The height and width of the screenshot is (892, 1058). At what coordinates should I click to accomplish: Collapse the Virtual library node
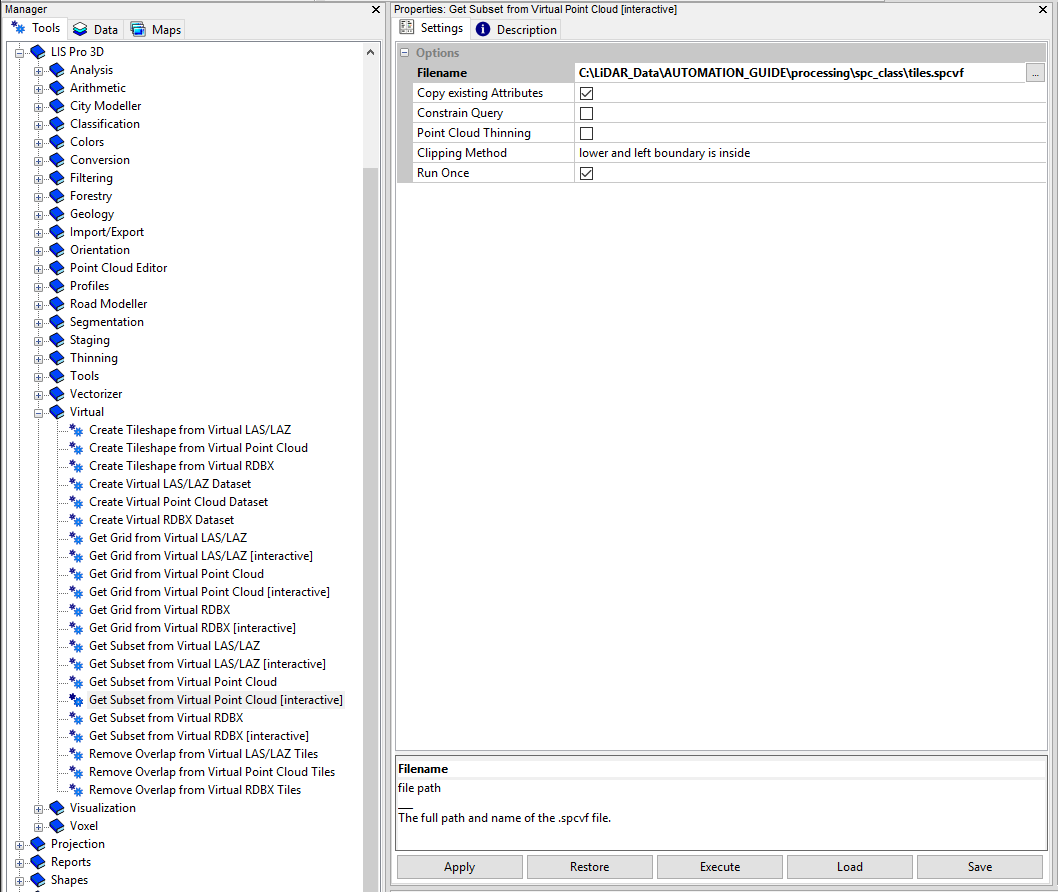39,412
